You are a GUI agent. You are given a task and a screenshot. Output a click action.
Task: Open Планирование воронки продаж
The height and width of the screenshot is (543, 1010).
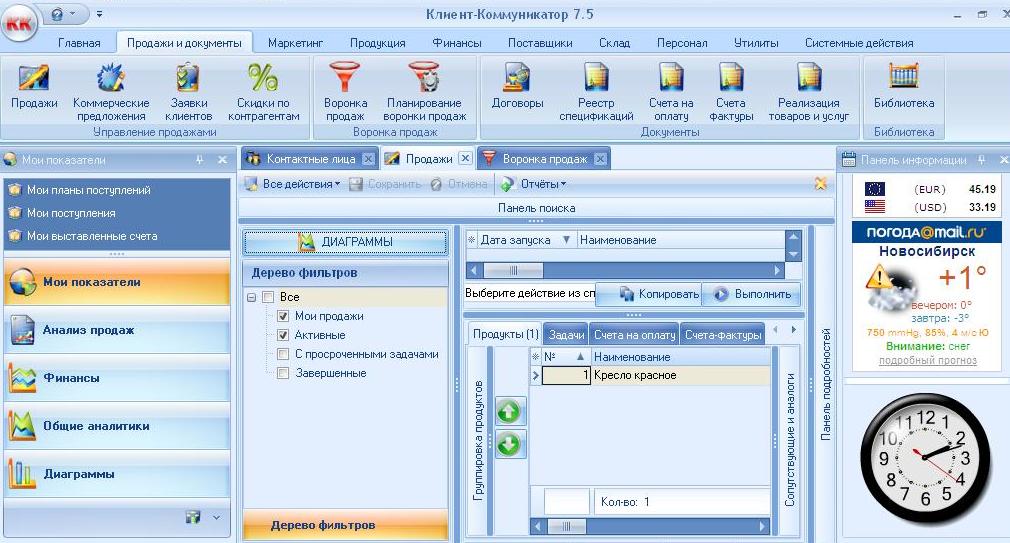tap(424, 91)
